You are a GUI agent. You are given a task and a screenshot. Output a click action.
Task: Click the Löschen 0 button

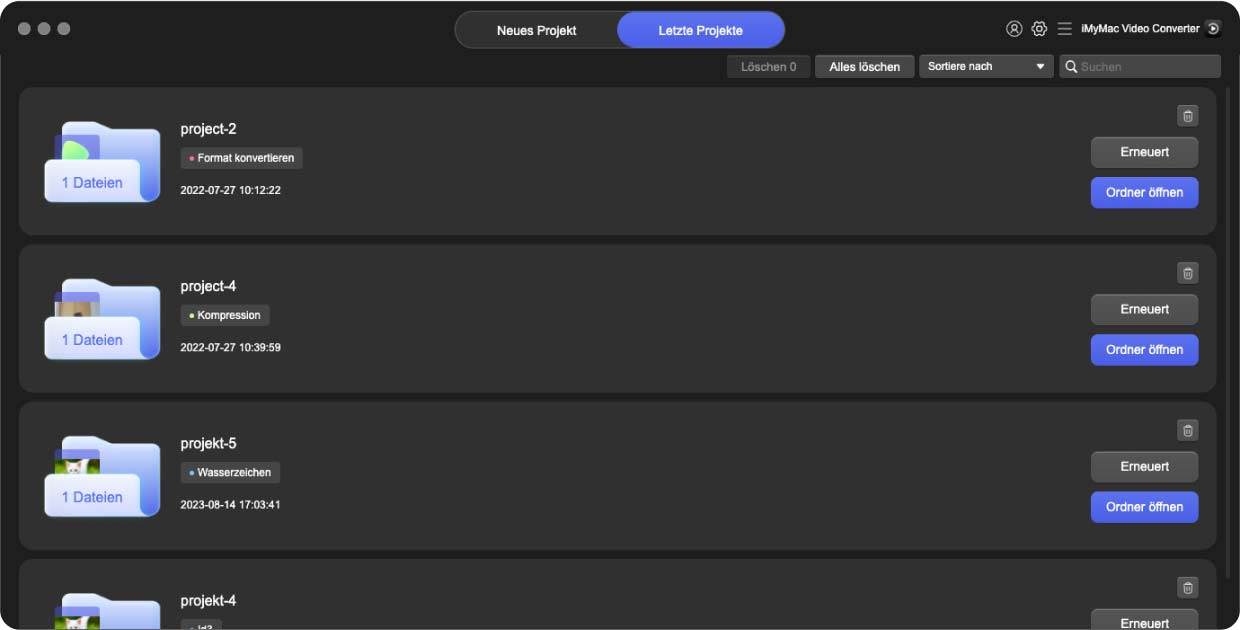[x=769, y=67]
